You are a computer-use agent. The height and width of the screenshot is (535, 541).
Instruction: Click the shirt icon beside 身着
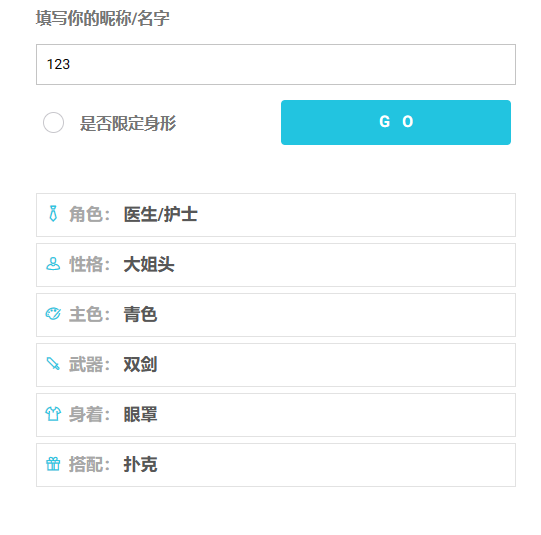coord(53,414)
